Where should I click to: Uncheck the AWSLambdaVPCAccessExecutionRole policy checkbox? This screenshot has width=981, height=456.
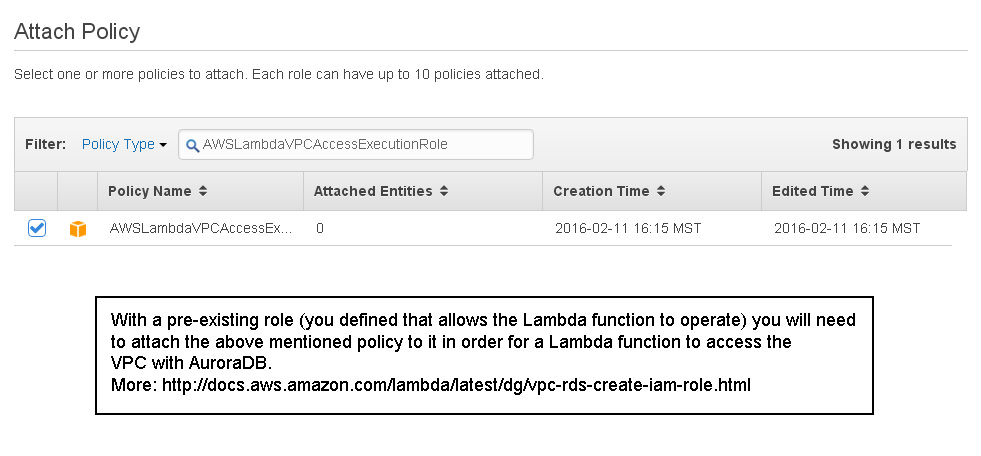[37, 228]
